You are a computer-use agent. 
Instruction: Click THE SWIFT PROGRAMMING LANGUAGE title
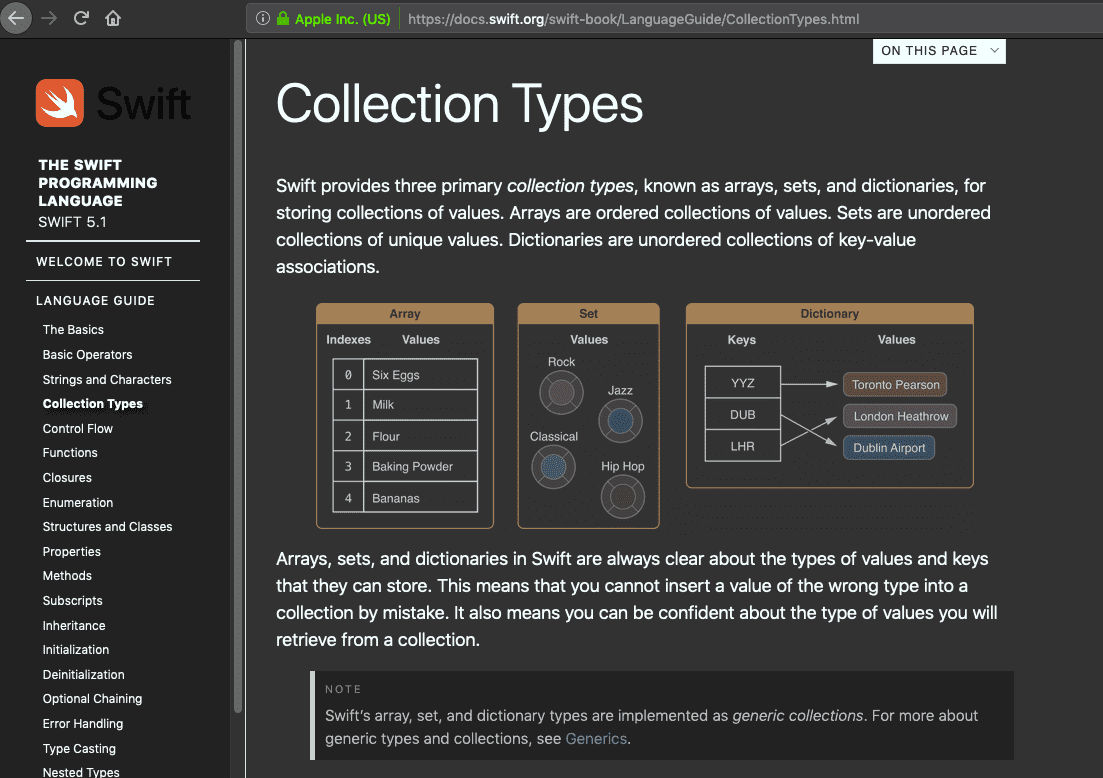point(98,183)
